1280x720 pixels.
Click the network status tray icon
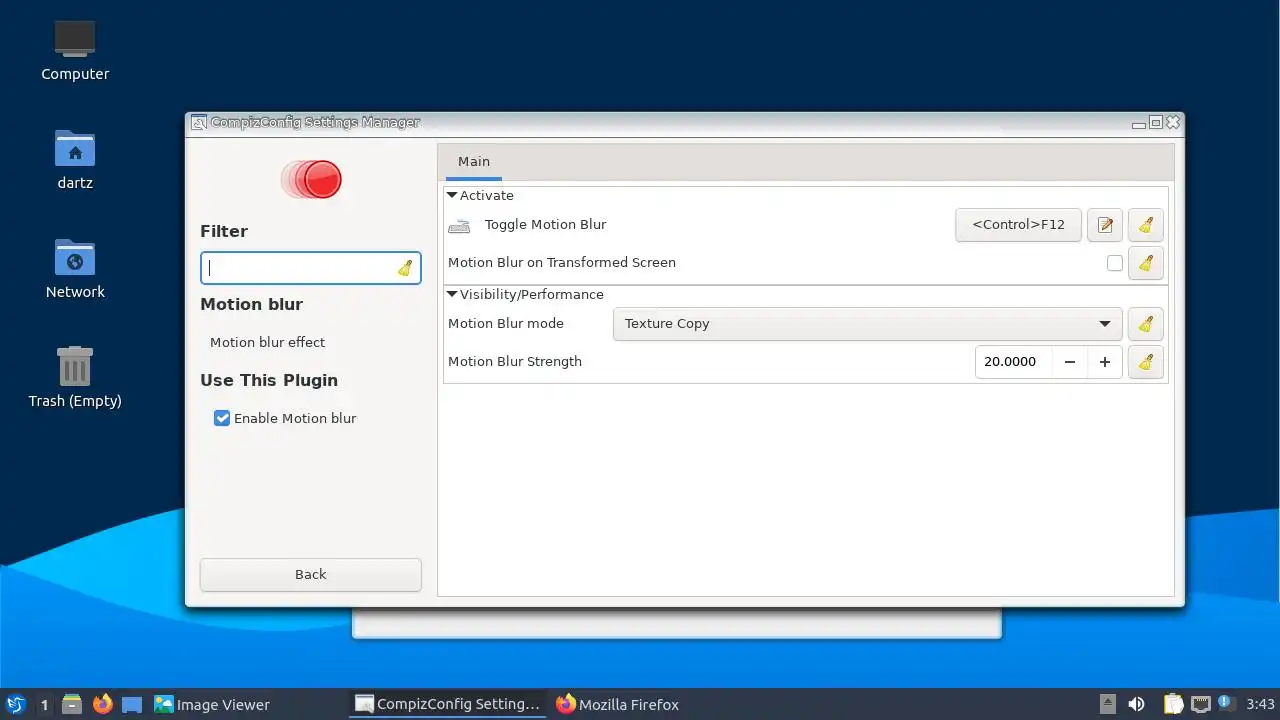(1201, 704)
